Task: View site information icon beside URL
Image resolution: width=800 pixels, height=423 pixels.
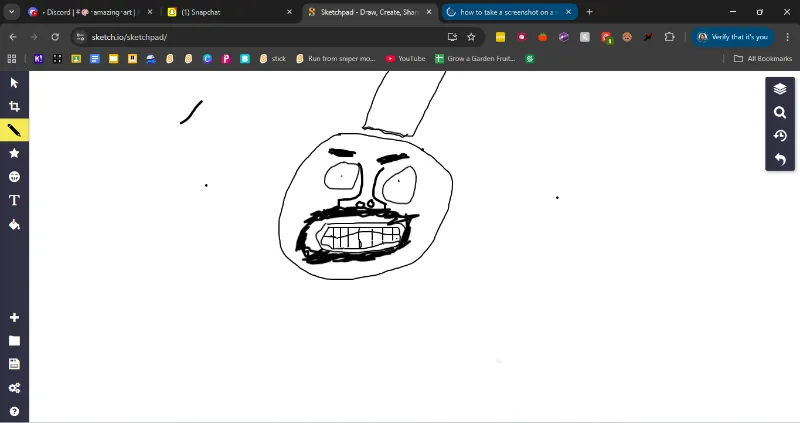Action: tap(80, 37)
